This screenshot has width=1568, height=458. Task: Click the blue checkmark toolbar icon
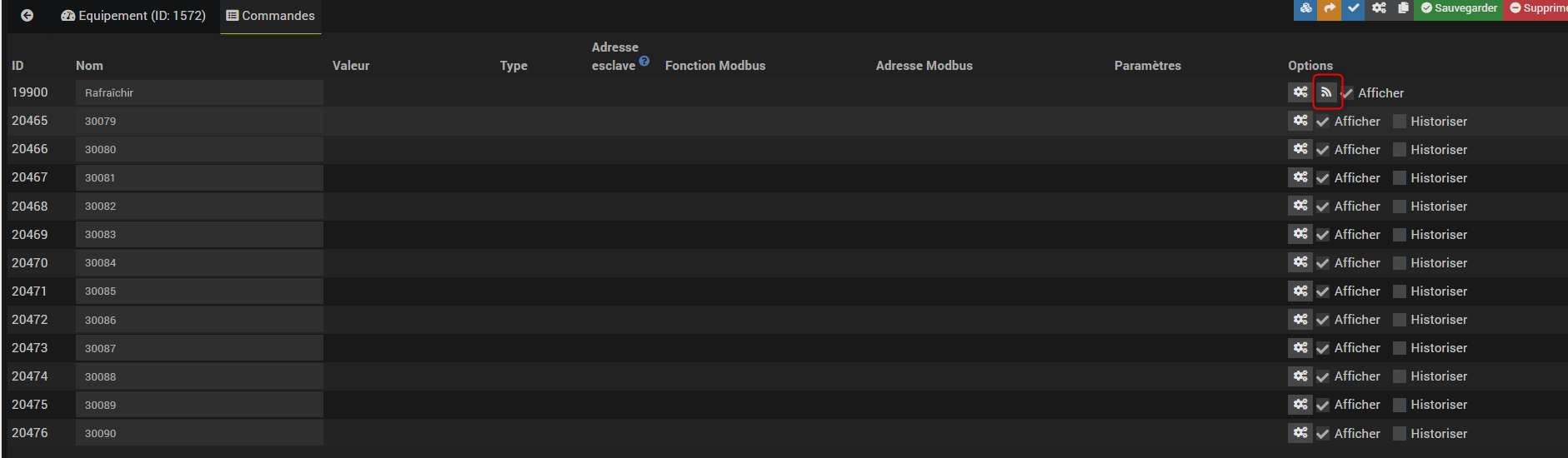click(1353, 8)
